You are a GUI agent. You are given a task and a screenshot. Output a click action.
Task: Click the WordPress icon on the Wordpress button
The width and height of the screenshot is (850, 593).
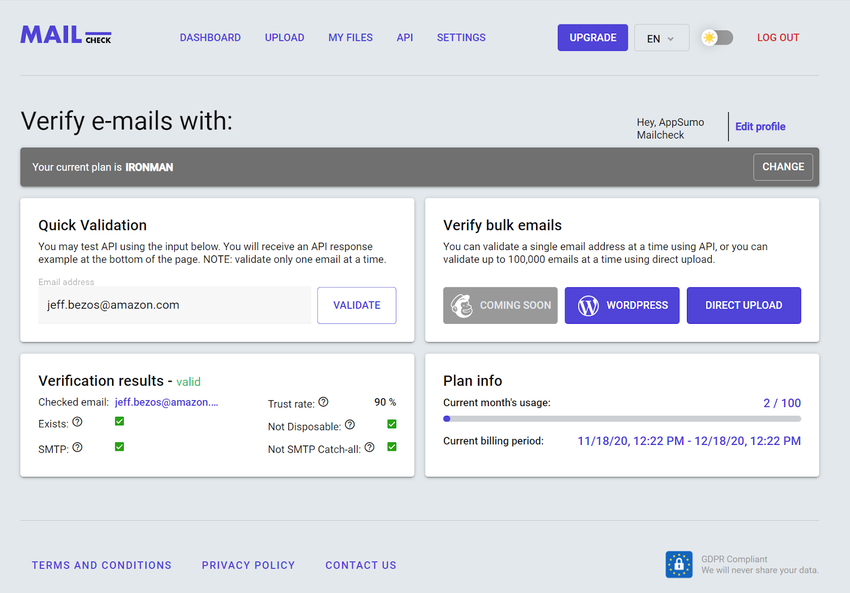(588, 305)
